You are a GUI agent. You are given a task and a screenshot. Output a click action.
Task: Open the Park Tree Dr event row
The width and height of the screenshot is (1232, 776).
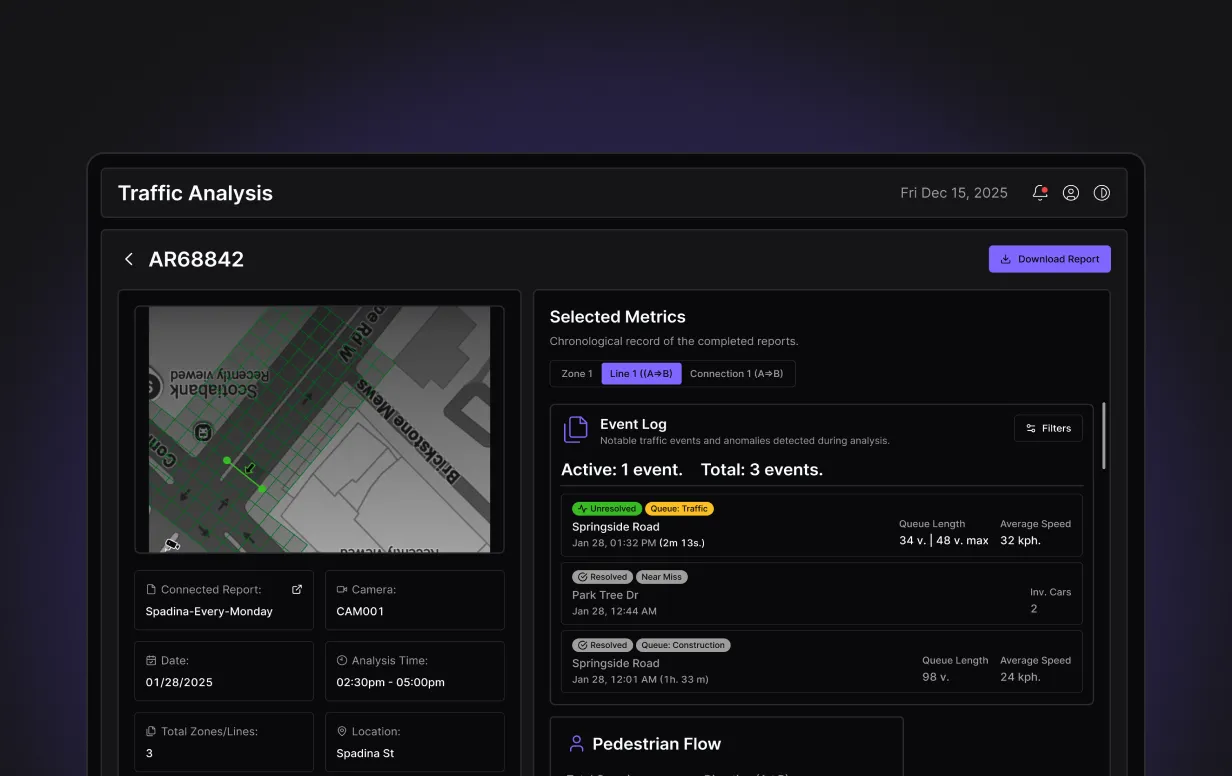coord(822,593)
